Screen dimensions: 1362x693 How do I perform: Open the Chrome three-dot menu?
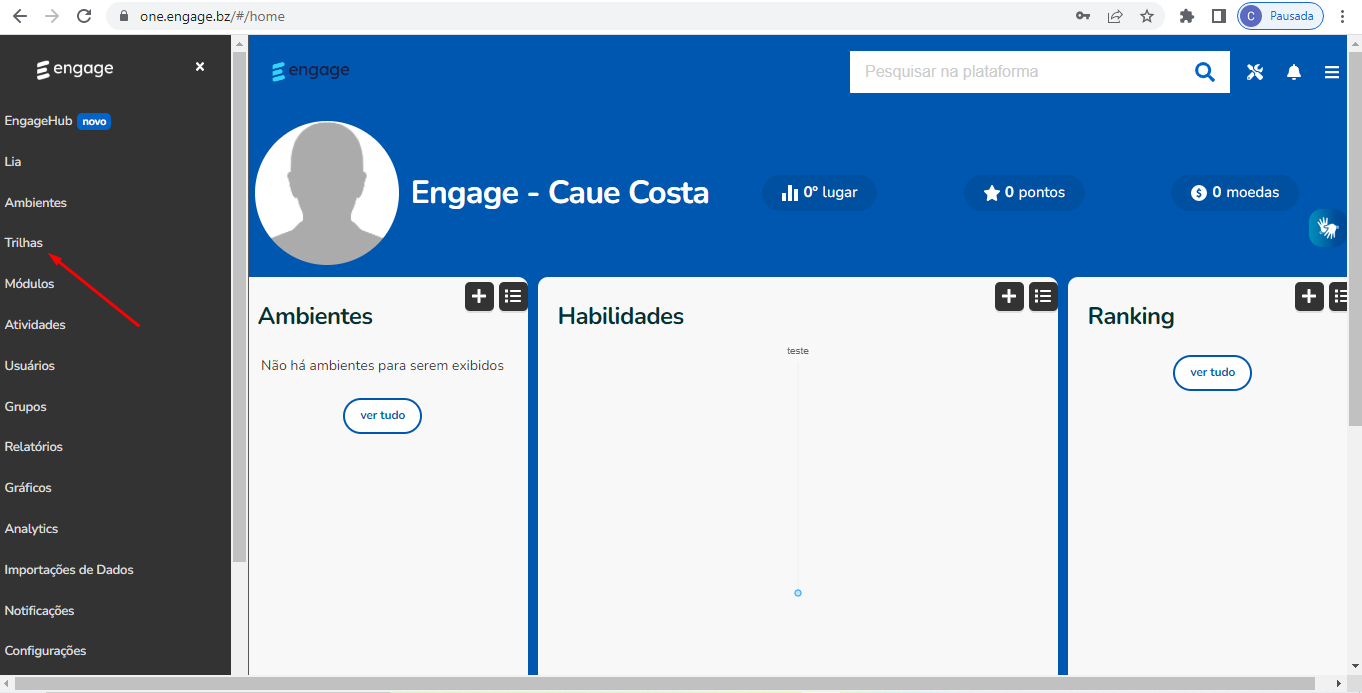tap(1343, 16)
